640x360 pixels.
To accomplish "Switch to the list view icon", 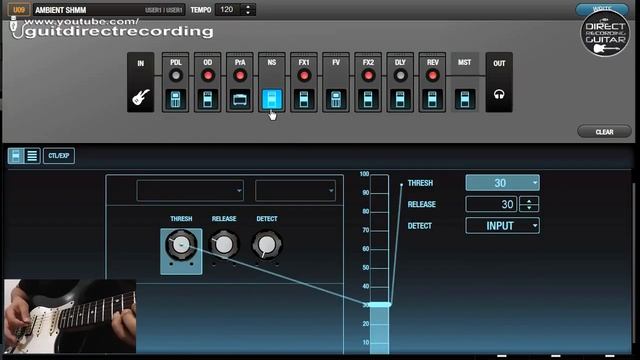I will pyautogui.click(x=32, y=156).
